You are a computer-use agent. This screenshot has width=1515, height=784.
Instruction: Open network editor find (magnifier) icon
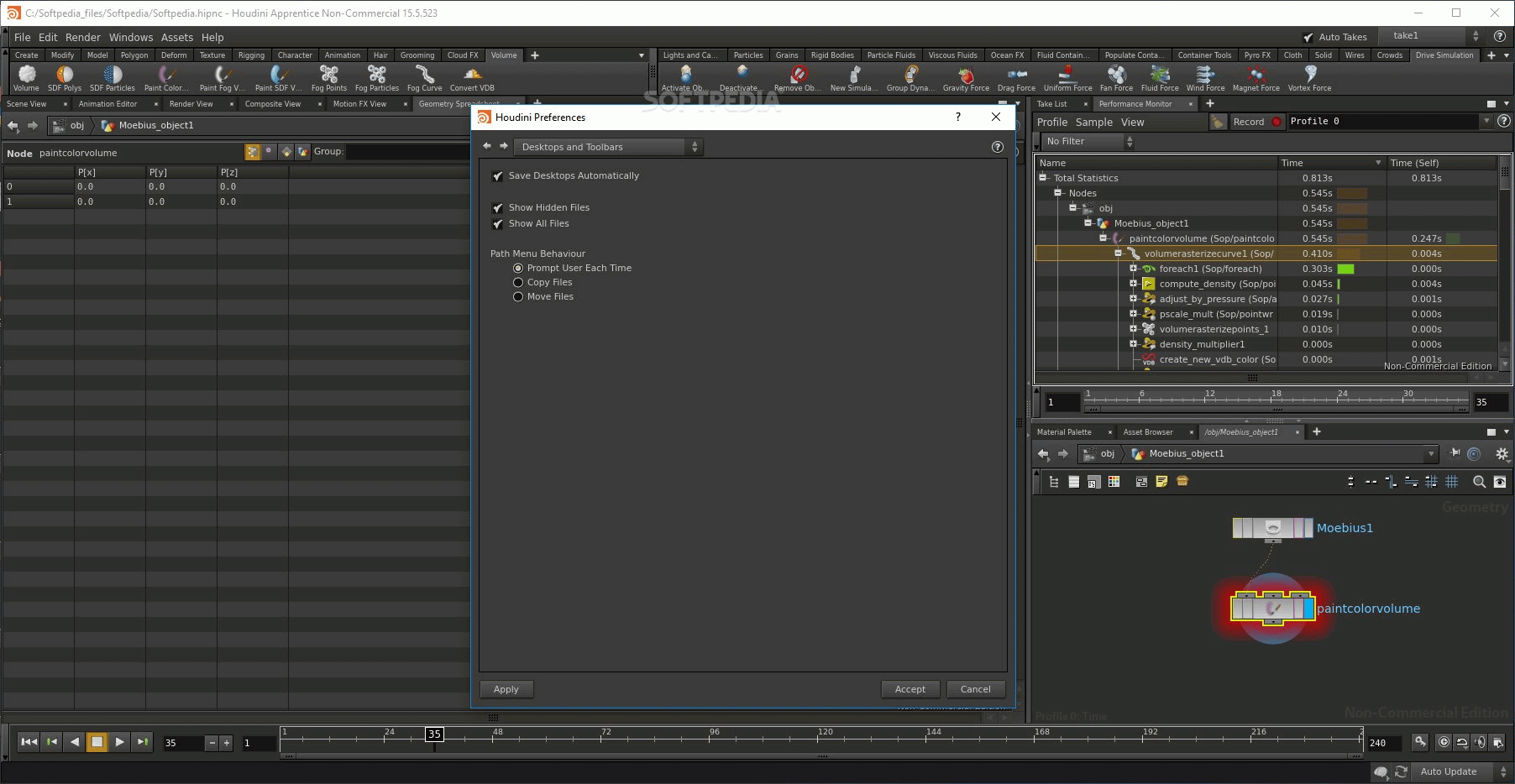click(1479, 482)
